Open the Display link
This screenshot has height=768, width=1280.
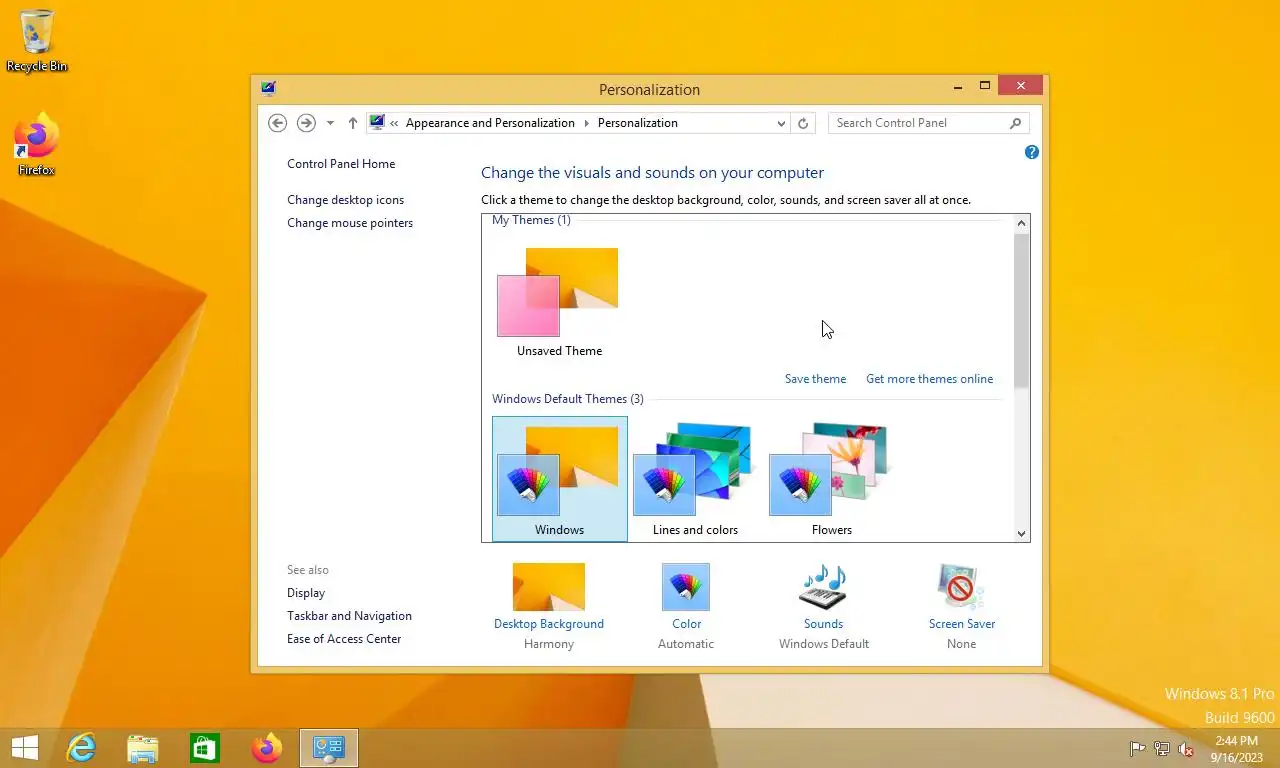tap(306, 593)
